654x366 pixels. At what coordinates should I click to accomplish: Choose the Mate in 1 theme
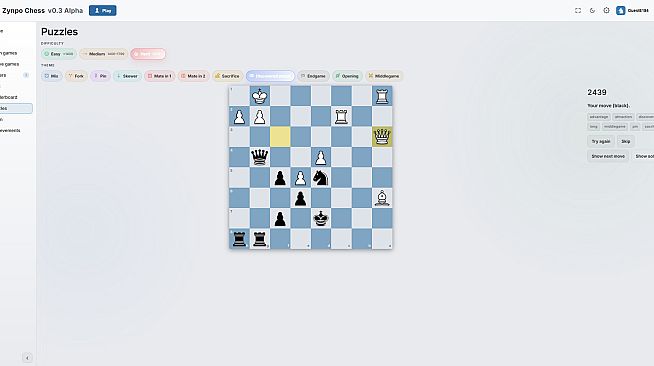coord(160,76)
